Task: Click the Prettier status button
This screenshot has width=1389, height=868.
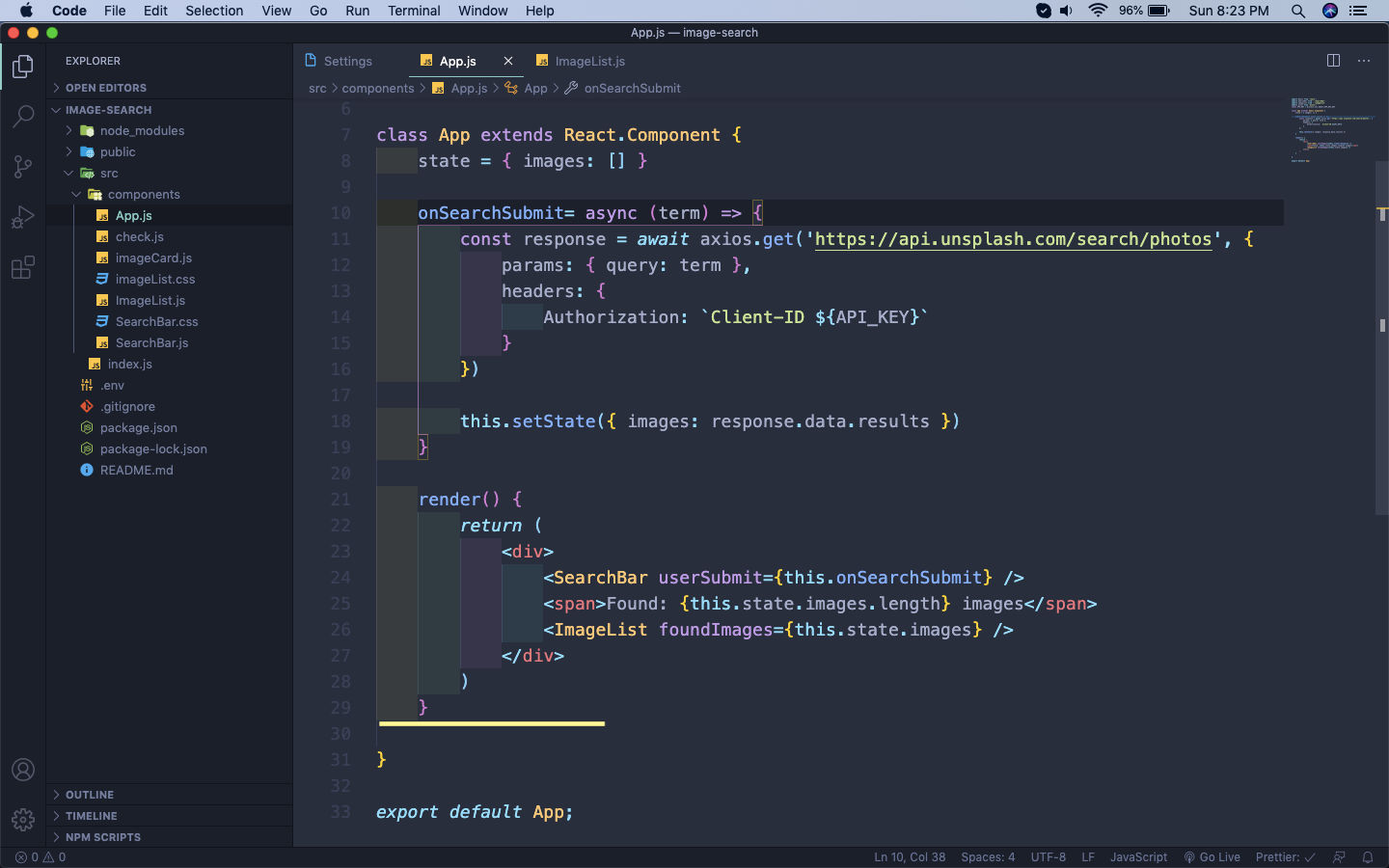Action: 1284,857
